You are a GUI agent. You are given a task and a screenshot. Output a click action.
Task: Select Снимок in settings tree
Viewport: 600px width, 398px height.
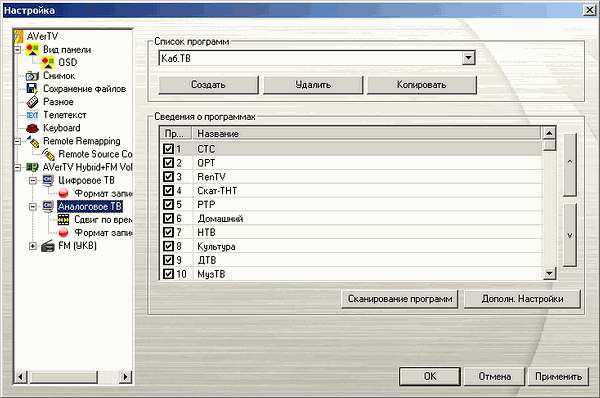[x=59, y=76]
